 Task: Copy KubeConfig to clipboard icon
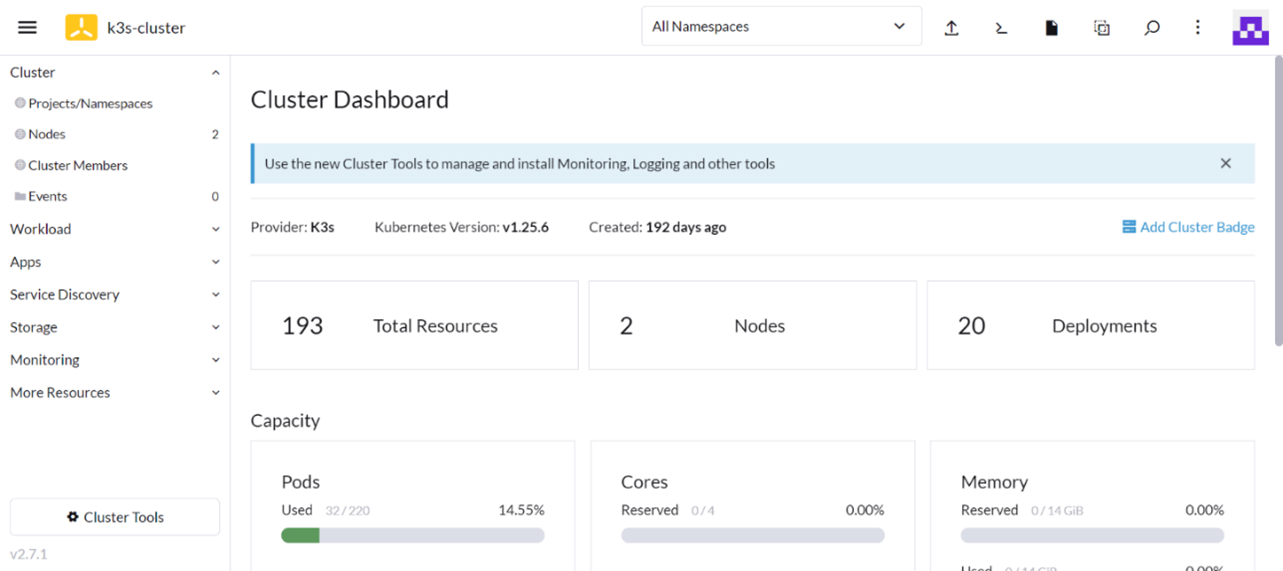point(1101,28)
